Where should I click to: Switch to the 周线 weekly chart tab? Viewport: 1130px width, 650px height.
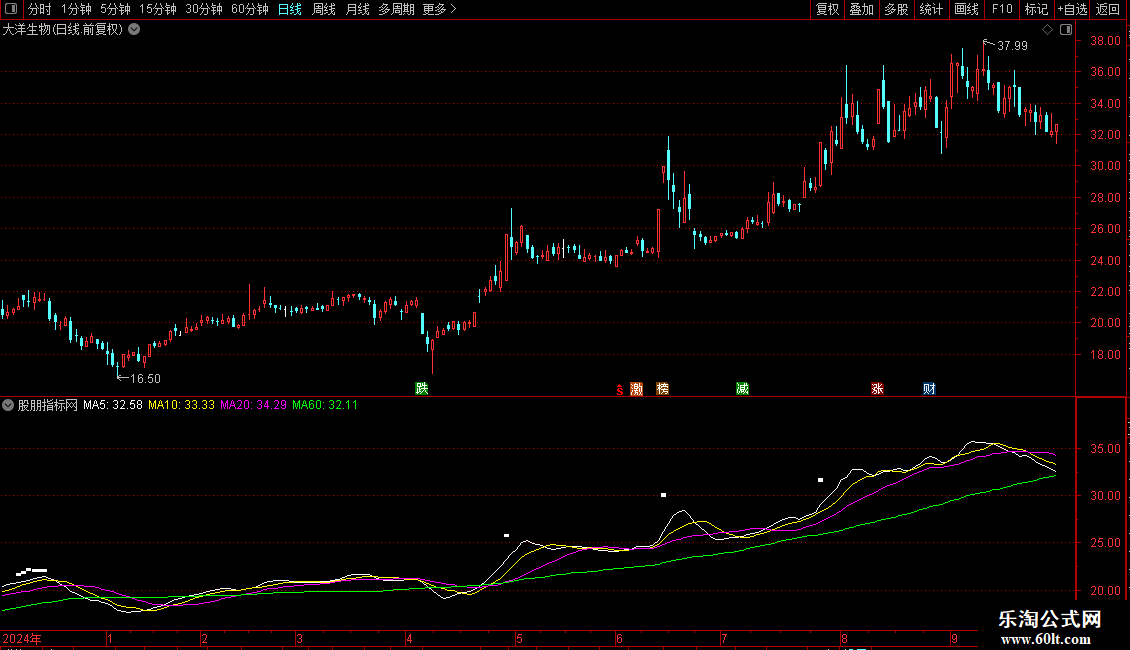324,9
